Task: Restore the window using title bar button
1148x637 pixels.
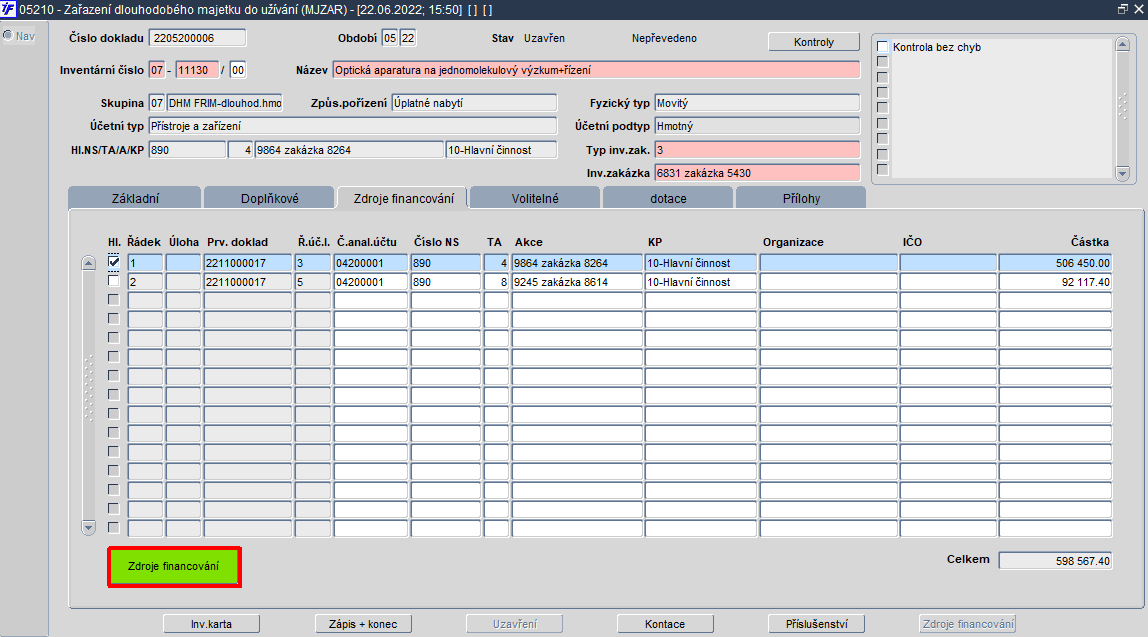Action: pyautogui.click(x=1122, y=9)
